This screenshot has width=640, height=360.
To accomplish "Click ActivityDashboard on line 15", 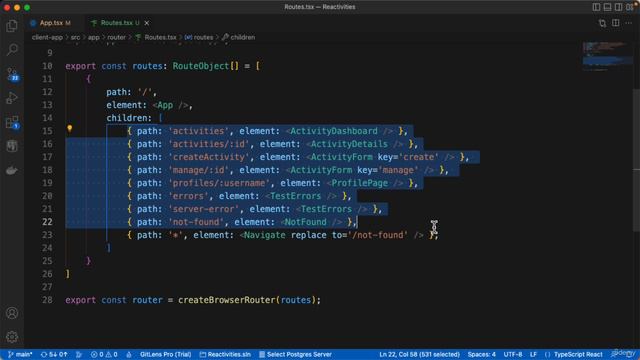I will tap(333, 131).
